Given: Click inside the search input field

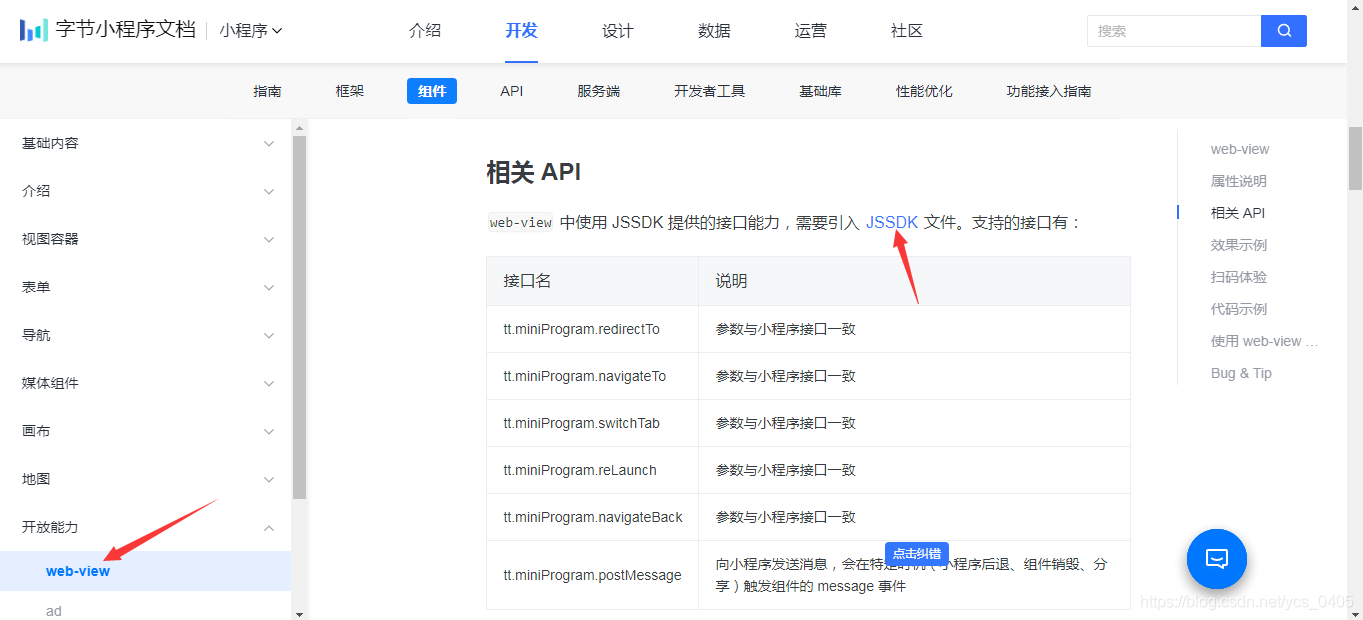Looking at the screenshot, I should pos(1170,31).
